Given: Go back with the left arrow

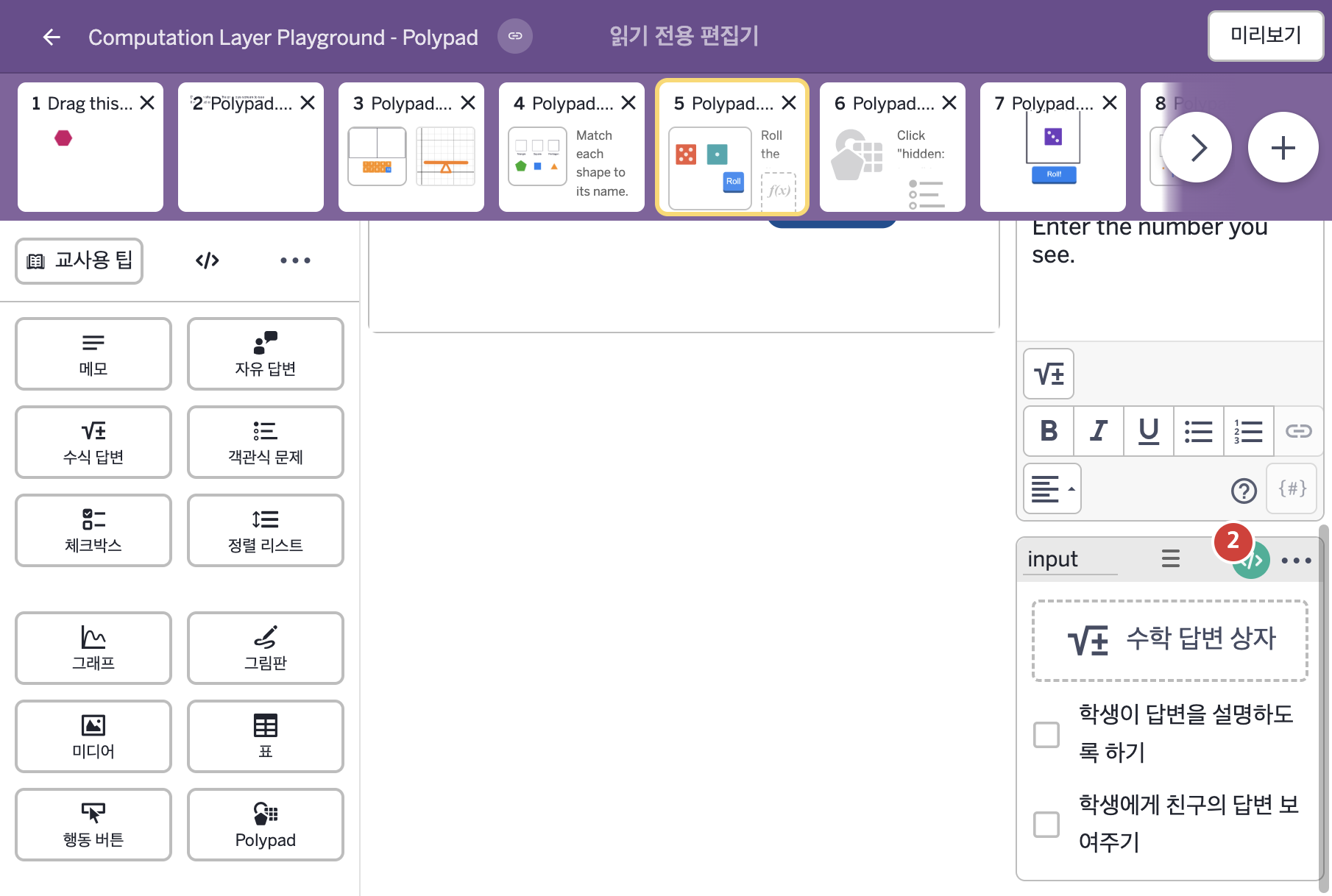Looking at the screenshot, I should click(x=52, y=37).
